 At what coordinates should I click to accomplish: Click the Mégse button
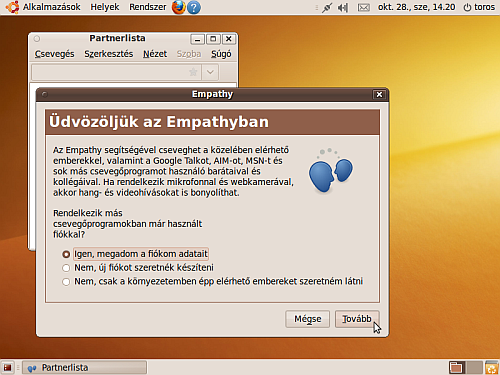click(308, 319)
